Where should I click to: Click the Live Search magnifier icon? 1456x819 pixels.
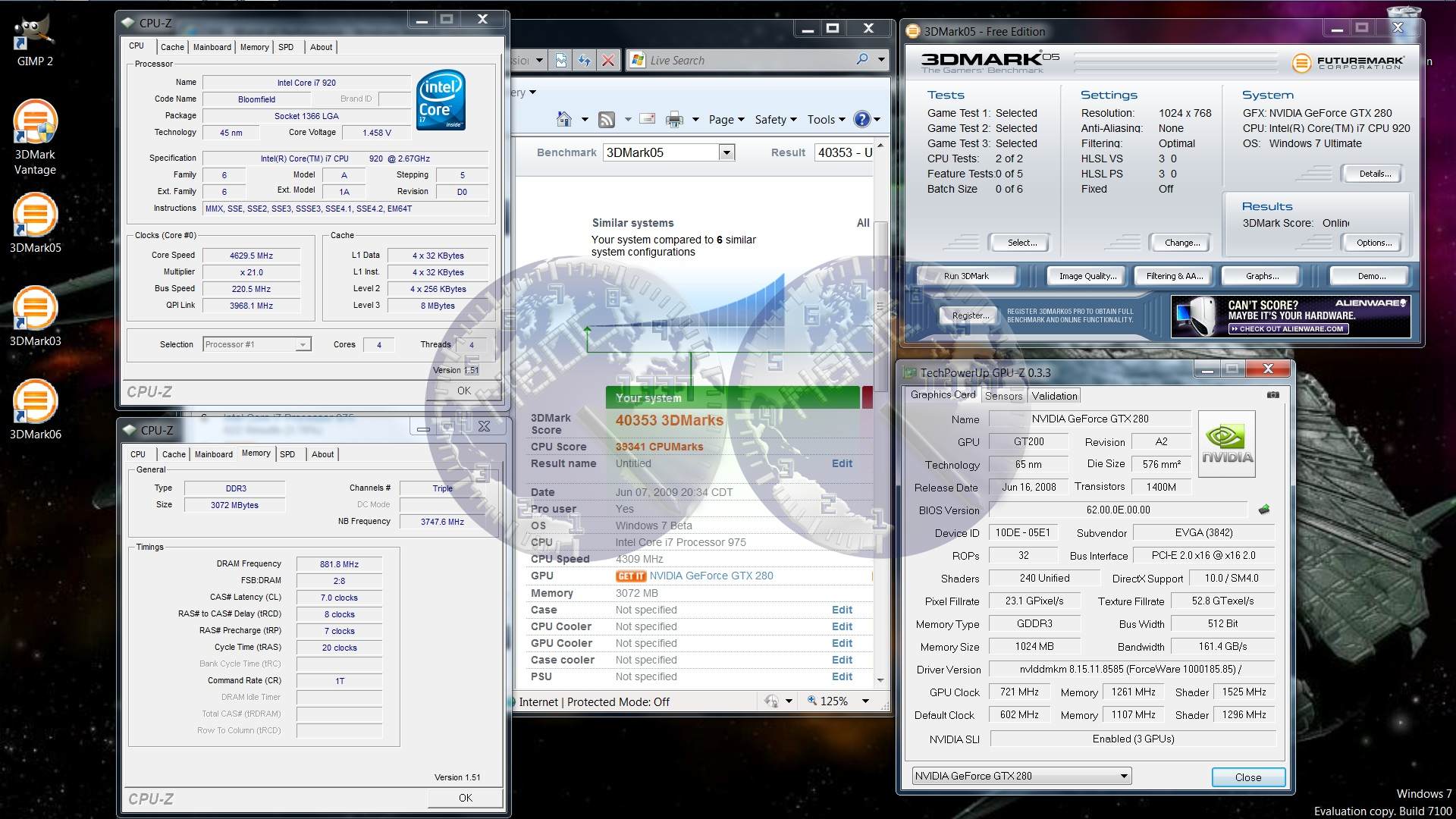click(x=862, y=59)
